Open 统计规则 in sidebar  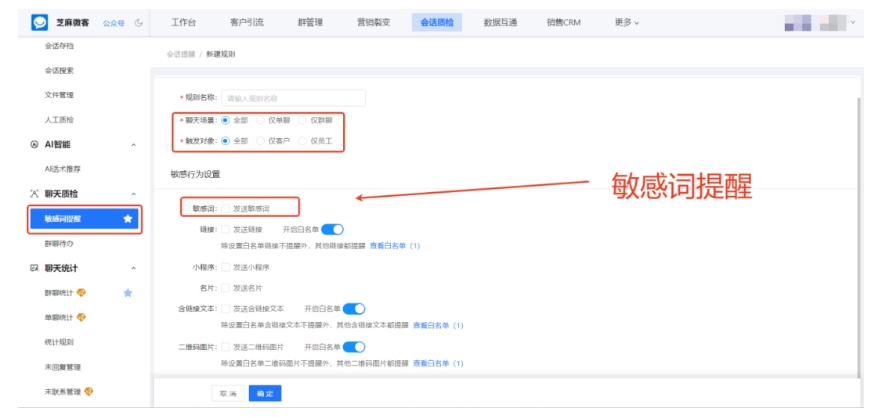pos(59,342)
